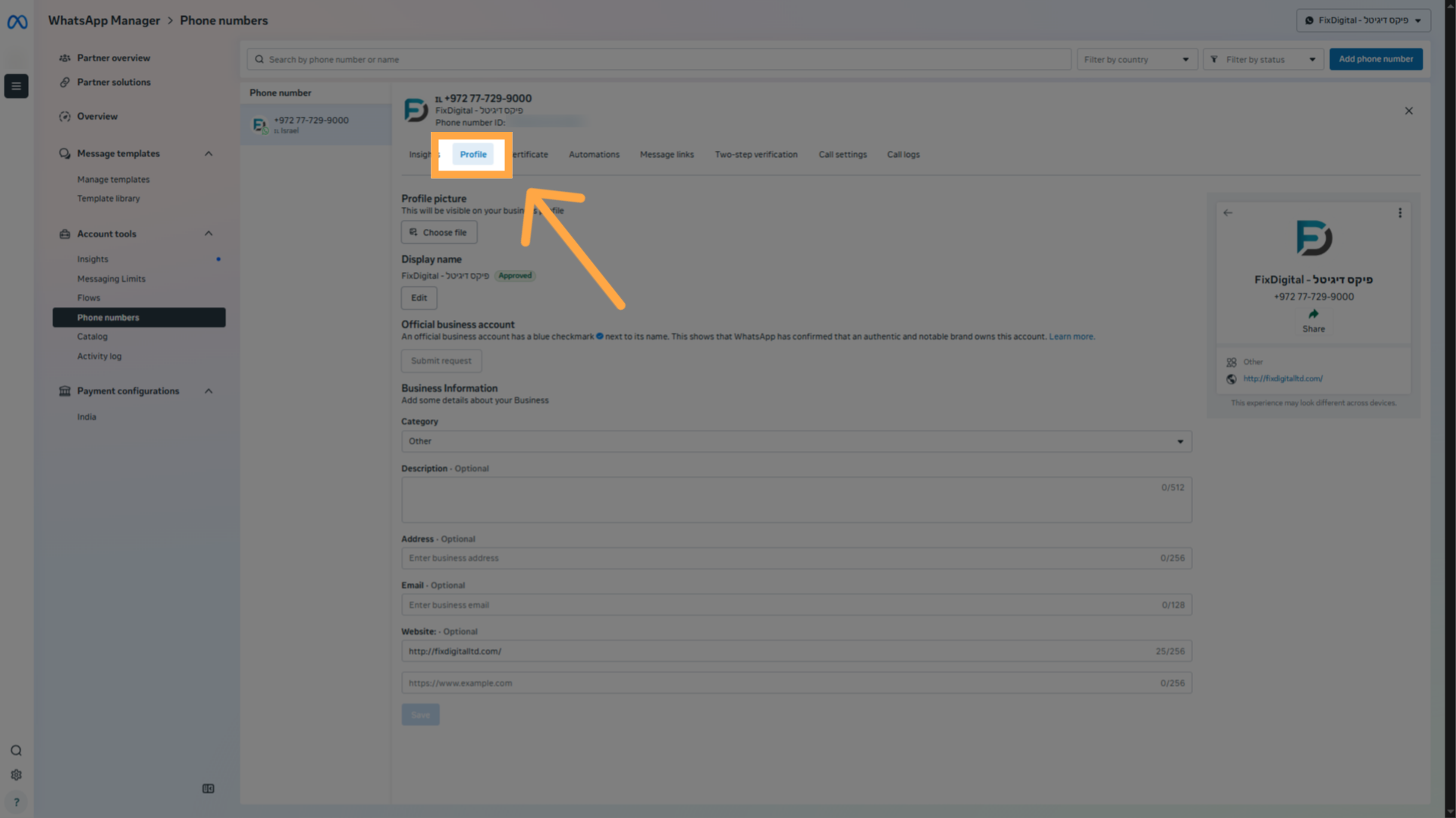Click WhatsApp Manager breadcrumb title

coord(104,20)
